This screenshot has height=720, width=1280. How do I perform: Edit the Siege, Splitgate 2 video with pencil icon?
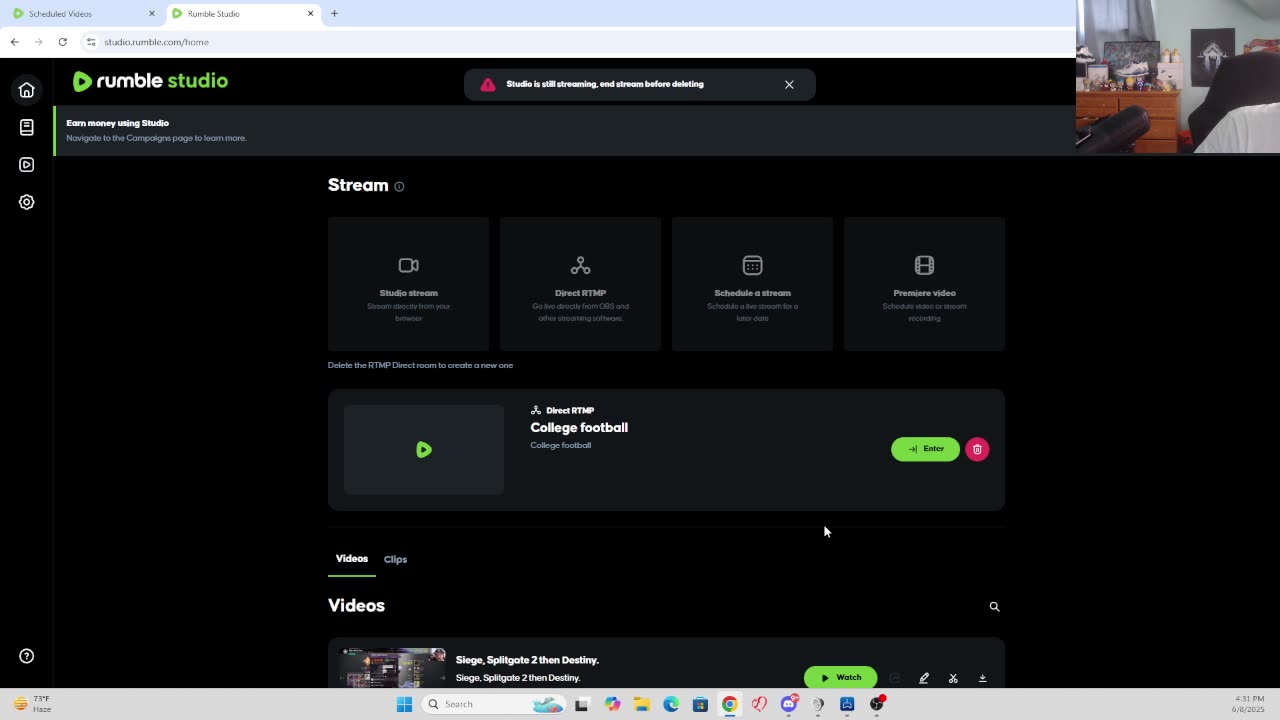click(924, 678)
